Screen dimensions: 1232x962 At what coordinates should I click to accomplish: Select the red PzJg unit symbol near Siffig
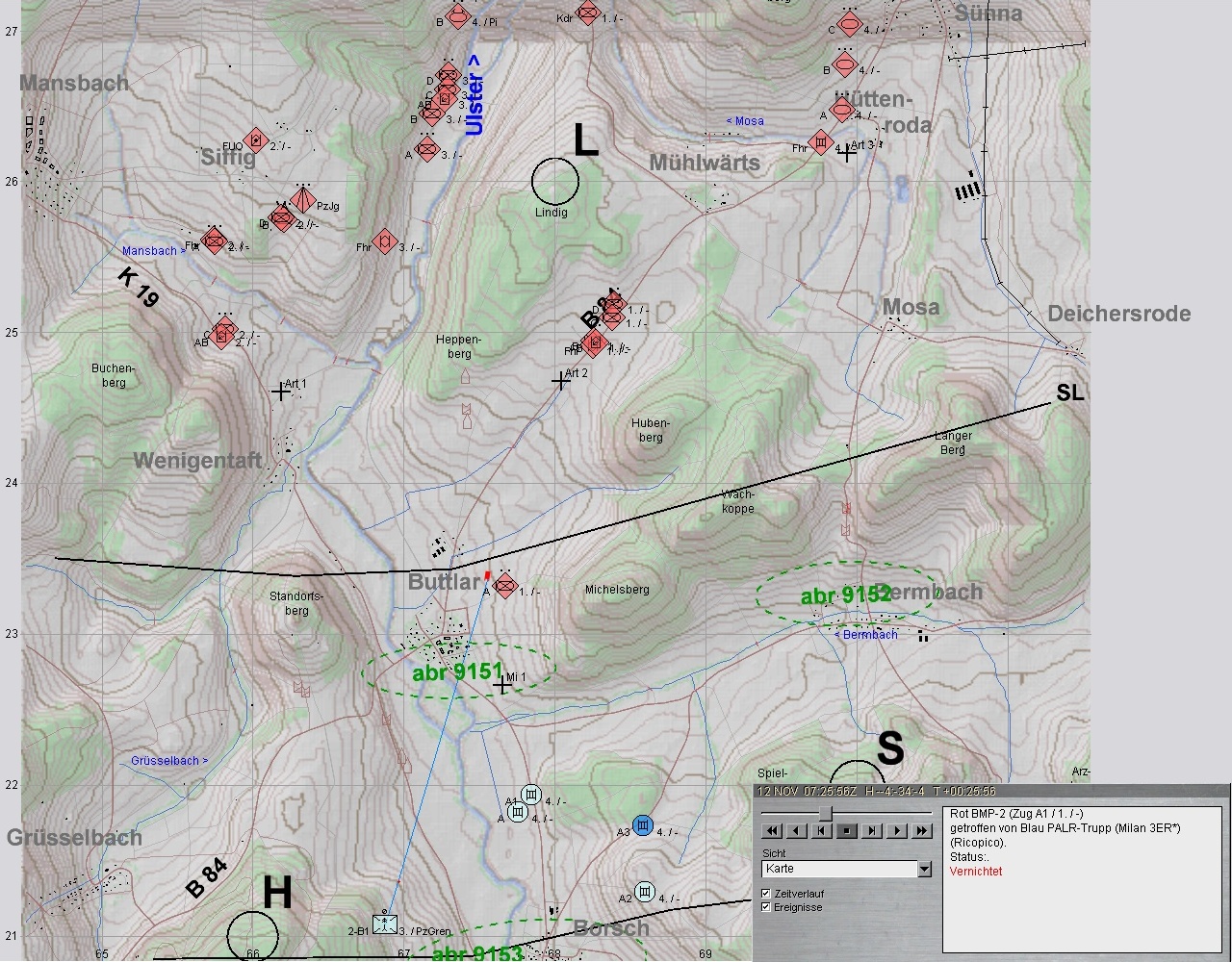point(303,200)
